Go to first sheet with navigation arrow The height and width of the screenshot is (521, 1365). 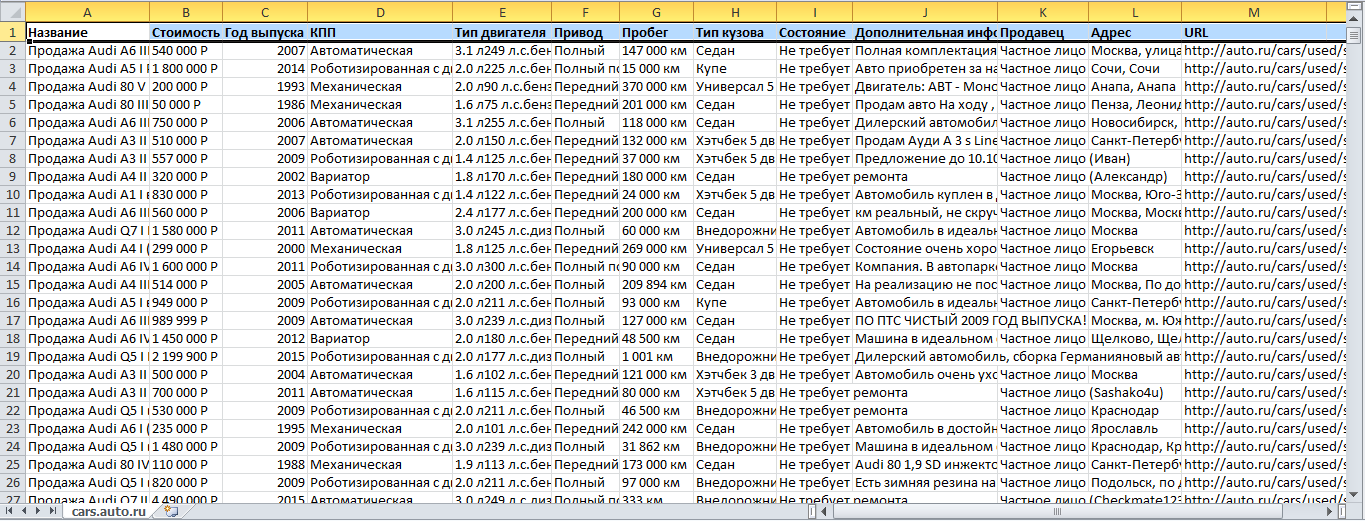(10, 511)
